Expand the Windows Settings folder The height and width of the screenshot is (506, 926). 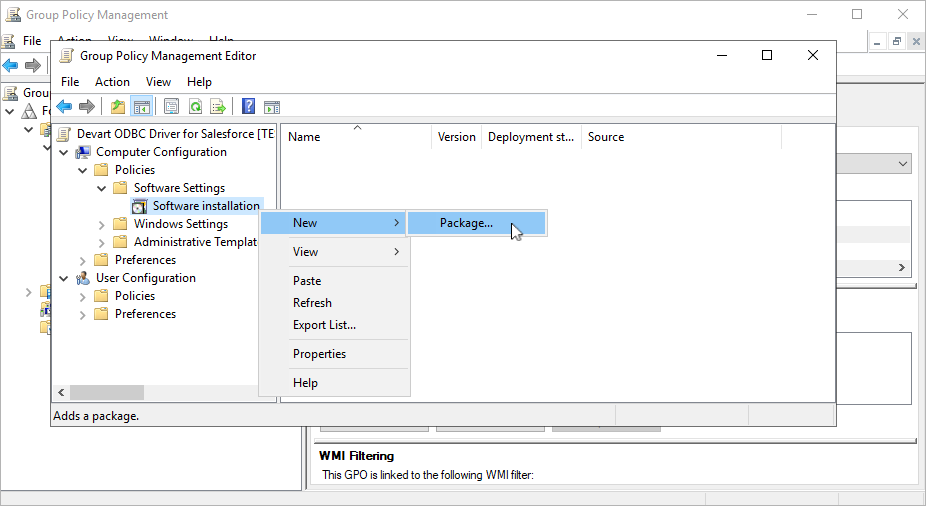102,224
